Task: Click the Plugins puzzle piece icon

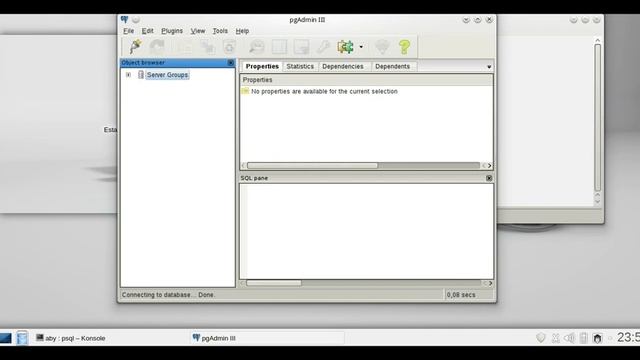Action: click(x=345, y=47)
